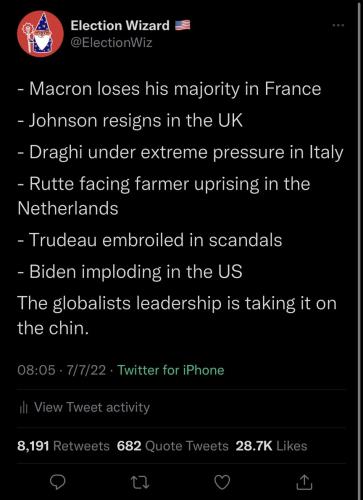Like the tweet with the heart icon
Image resolution: width=363 pixels, height=500 pixels.
(222, 482)
